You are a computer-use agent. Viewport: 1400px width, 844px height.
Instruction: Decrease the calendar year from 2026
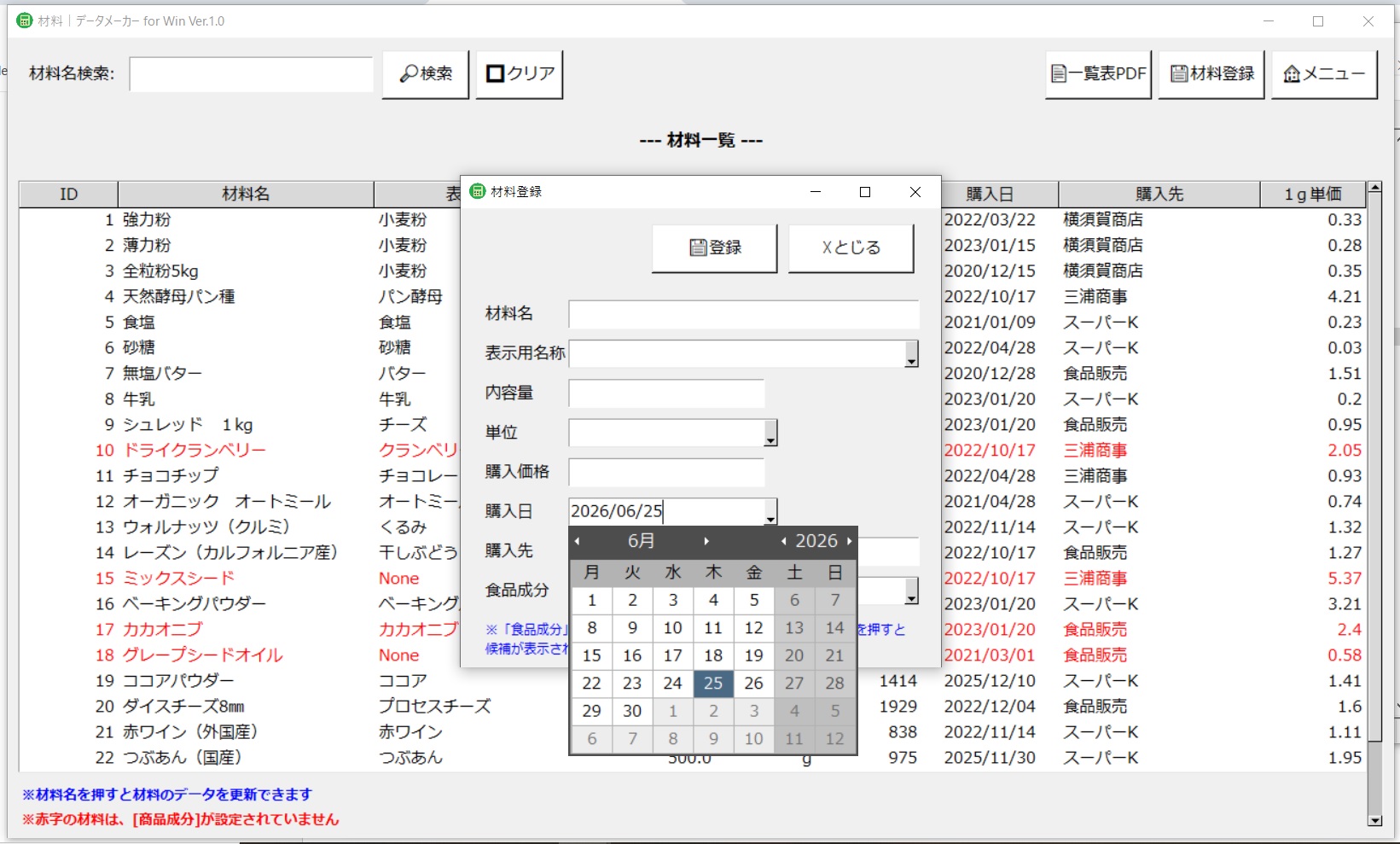click(784, 541)
